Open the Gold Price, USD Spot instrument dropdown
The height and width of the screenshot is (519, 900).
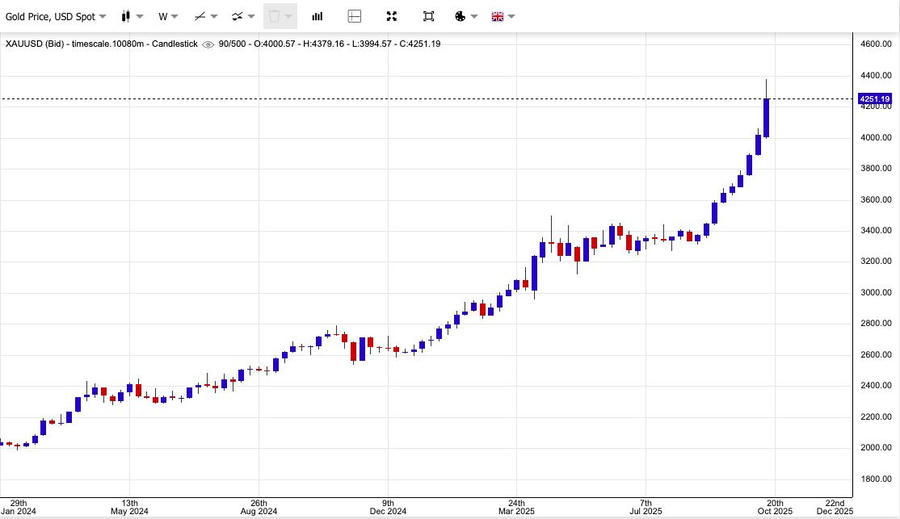pyautogui.click(x=55, y=16)
